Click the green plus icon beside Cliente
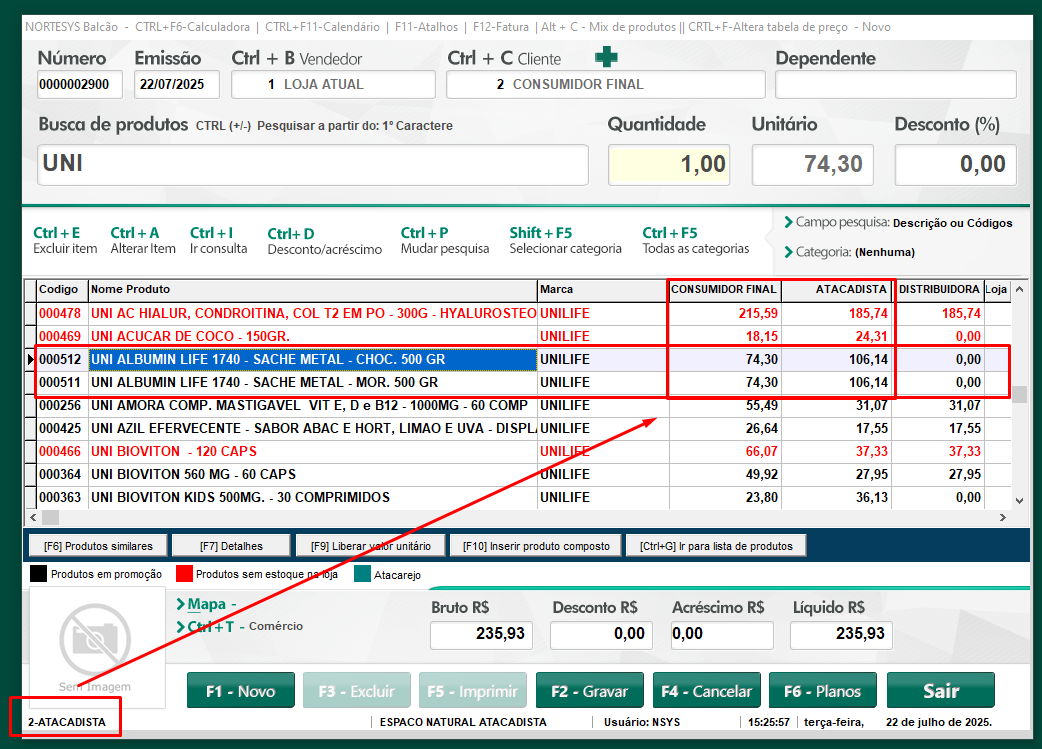The image size is (1042, 749). coord(607,58)
